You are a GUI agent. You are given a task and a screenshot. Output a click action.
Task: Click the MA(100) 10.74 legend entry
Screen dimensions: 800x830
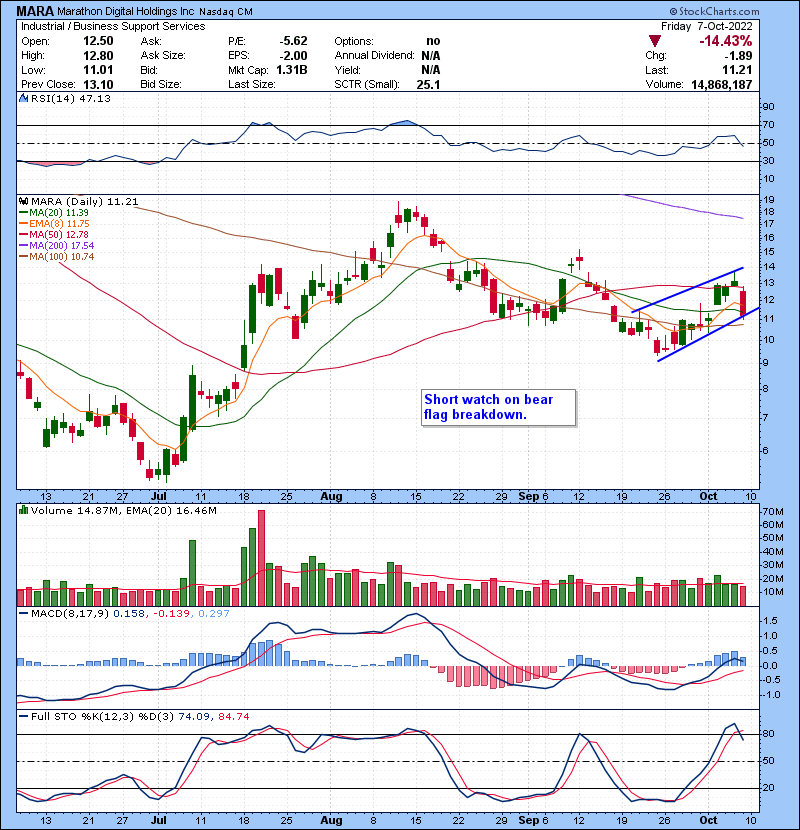coord(61,257)
